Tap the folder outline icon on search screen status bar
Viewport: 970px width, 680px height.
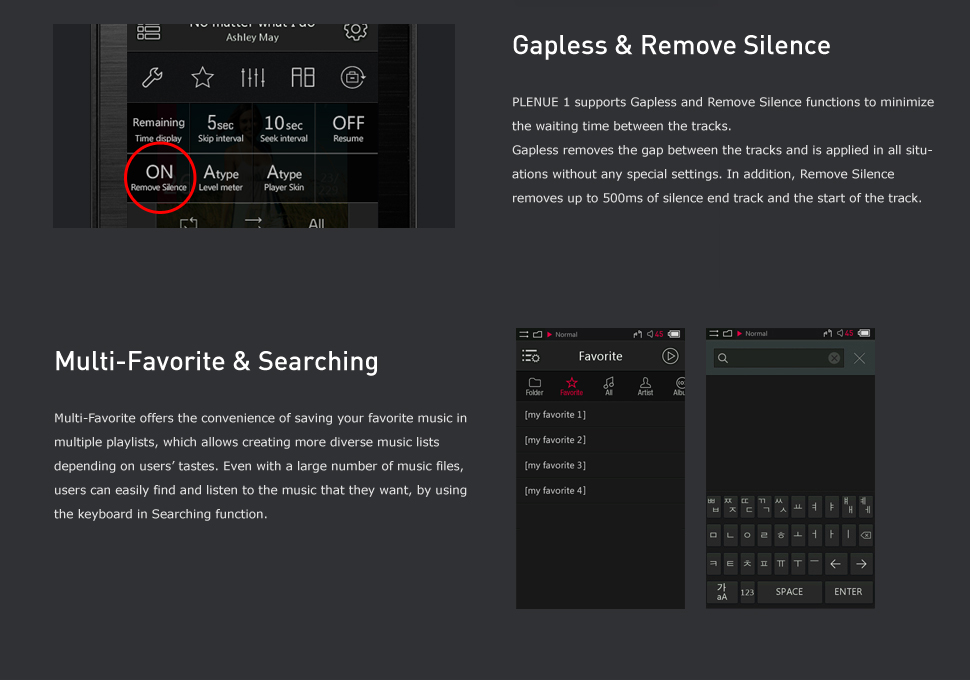[x=728, y=334]
